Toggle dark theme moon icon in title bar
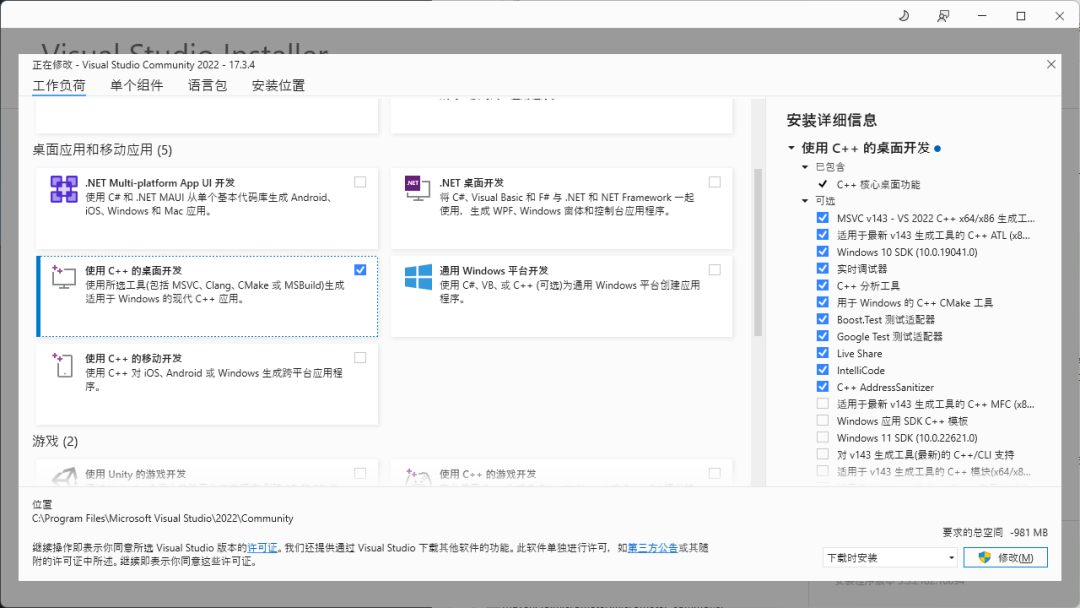This screenshot has width=1080, height=608. pos(904,16)
